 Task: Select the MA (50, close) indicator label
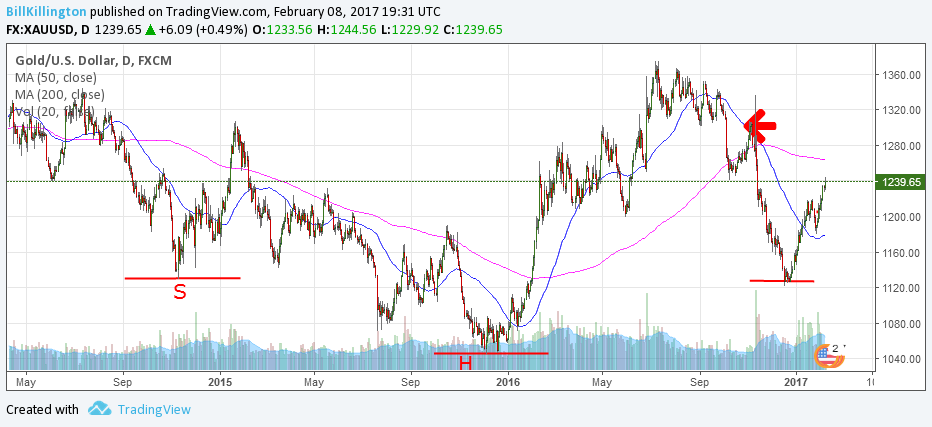point(56,77)
